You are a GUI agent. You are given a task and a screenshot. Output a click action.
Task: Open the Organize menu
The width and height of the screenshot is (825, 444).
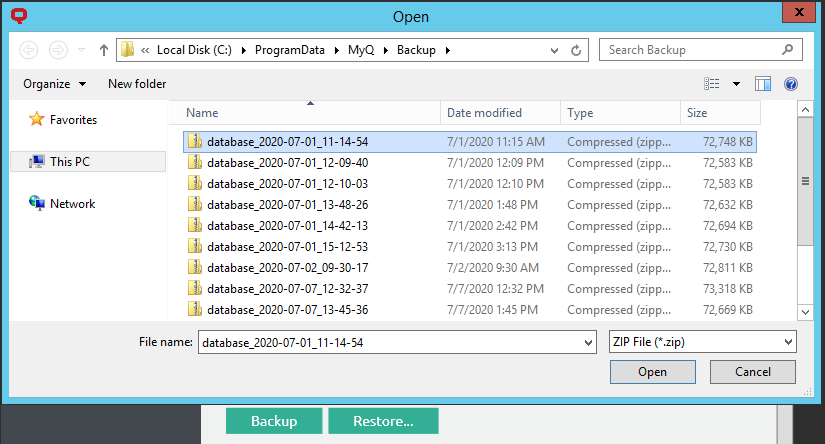(54, 84)
